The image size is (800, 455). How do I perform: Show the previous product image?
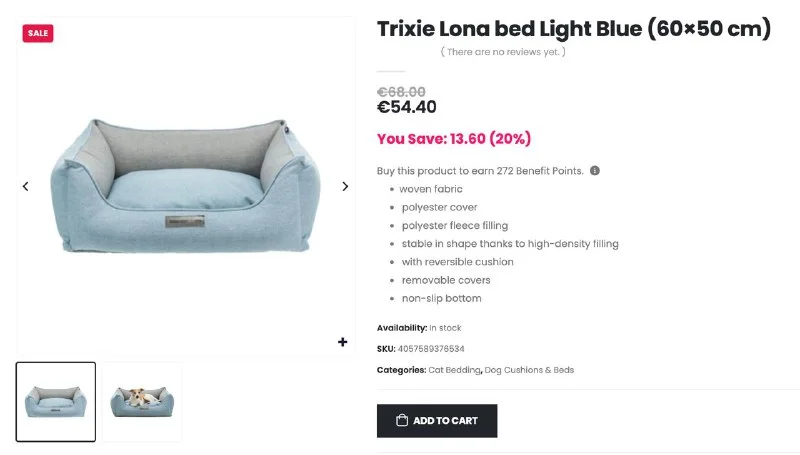[26, 186]
